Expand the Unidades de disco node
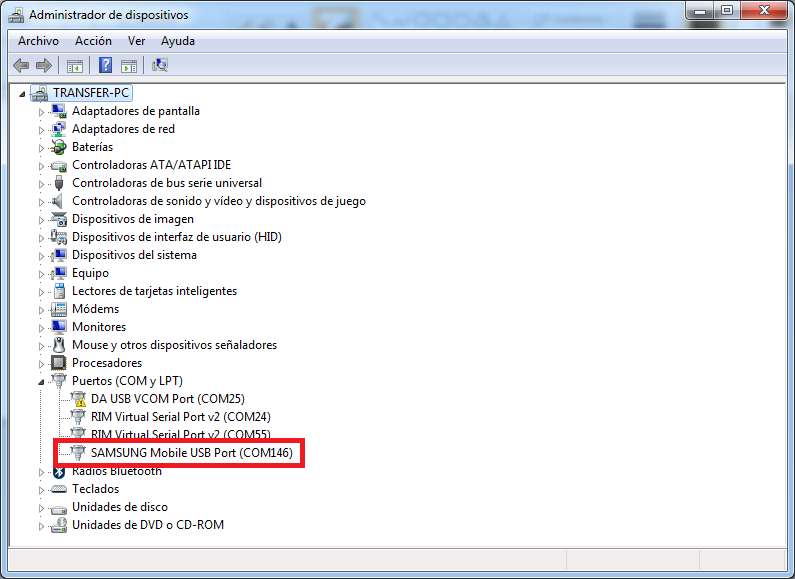 [x=42, y=508]
